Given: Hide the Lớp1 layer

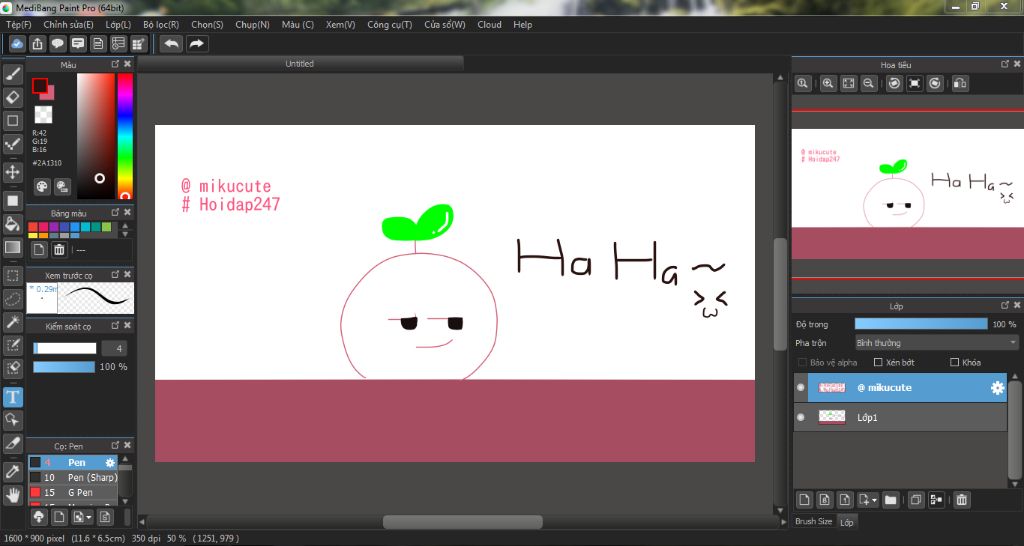Looking at the screenshot, I should point(801,417).
